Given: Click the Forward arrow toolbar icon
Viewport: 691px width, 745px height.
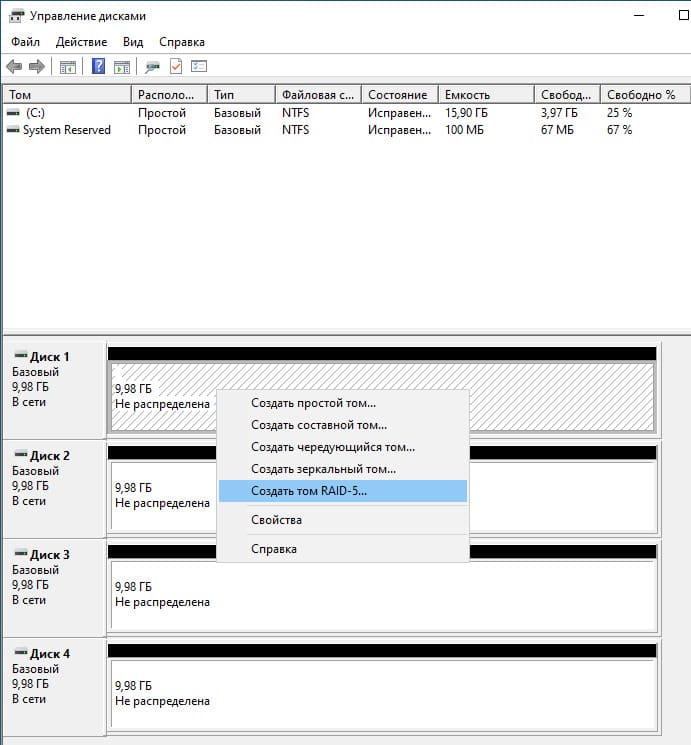Looking at the screenshot, I should [37, 67].
